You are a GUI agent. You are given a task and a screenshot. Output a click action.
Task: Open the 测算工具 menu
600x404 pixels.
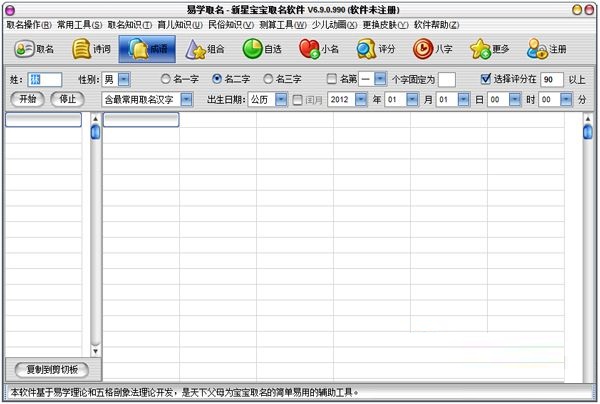point(283,25)
